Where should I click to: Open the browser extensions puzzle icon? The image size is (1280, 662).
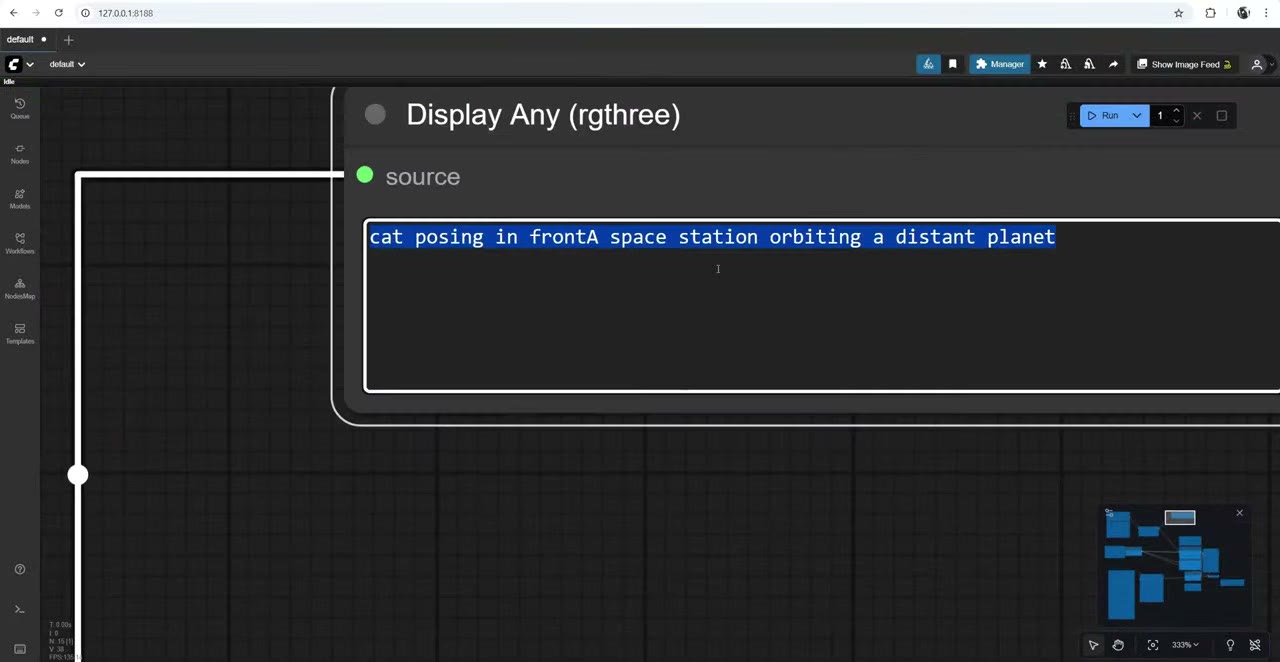coord(1210,13)
